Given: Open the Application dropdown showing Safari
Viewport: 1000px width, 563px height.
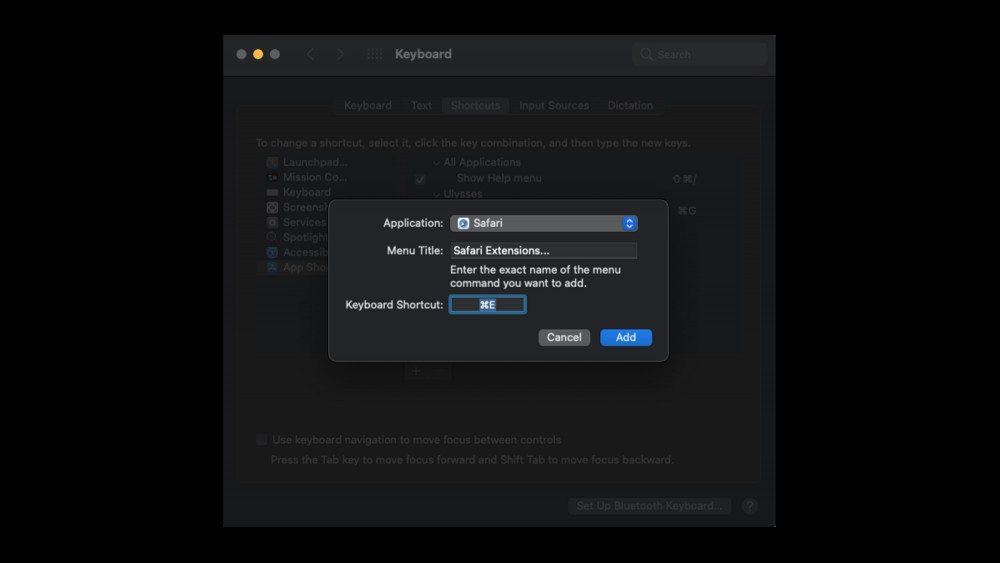Looking at the screenshot, I should point(543,223).
